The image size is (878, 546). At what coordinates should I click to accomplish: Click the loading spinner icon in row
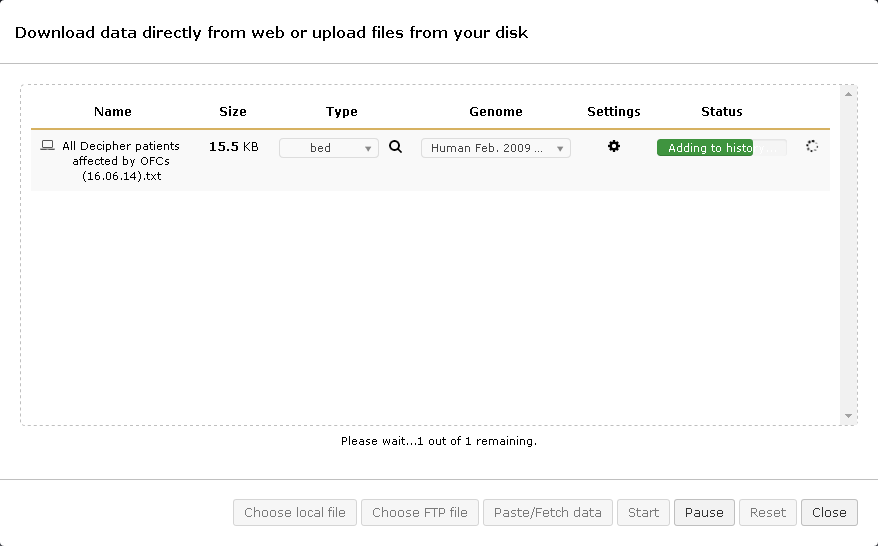(812, 146)
